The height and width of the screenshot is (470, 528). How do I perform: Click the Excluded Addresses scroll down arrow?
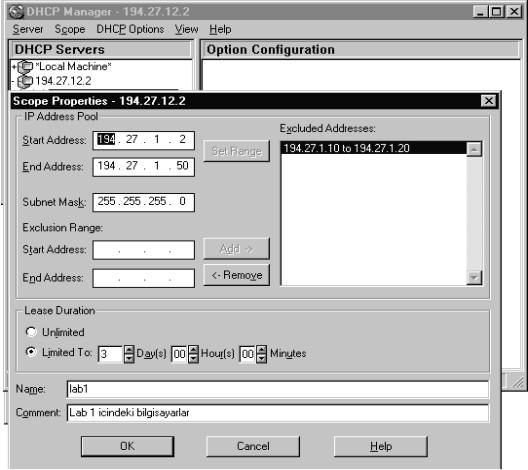click(474, 278)
